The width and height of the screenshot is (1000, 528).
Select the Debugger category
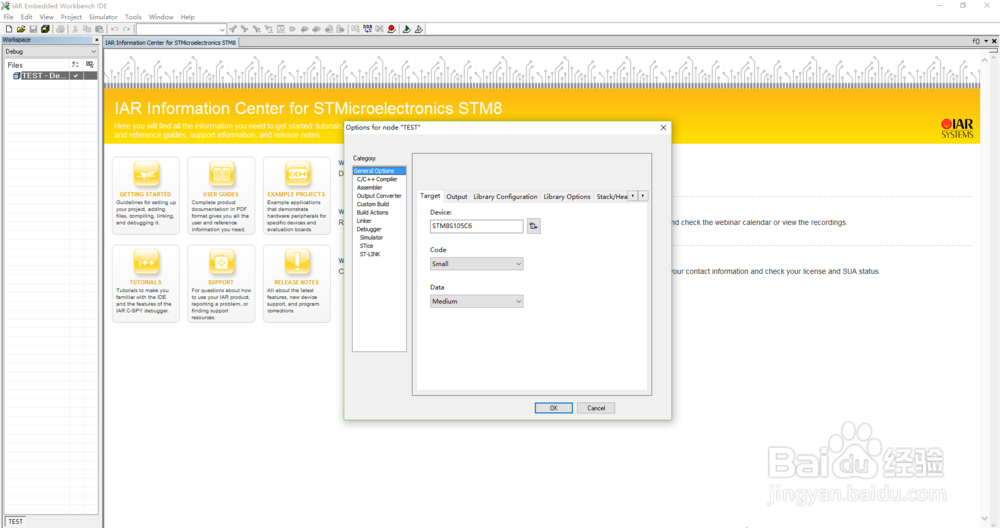(369, 229)
